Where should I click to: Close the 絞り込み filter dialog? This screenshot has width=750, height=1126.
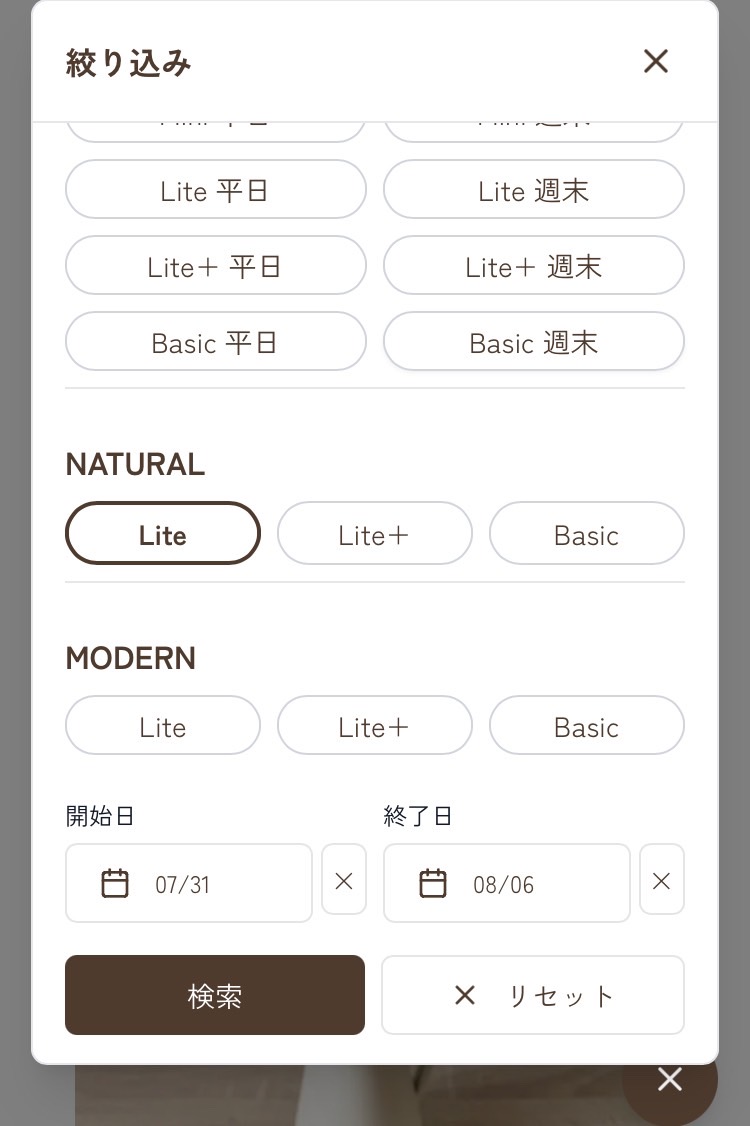point(655,62)
